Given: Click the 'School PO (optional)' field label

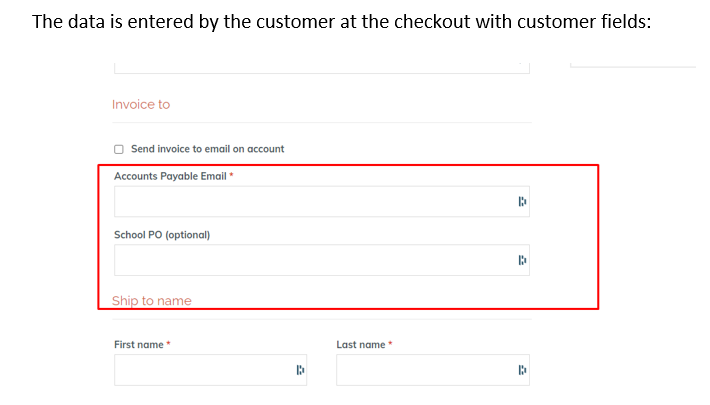Looking at the screenshot, I should (162, 235).
